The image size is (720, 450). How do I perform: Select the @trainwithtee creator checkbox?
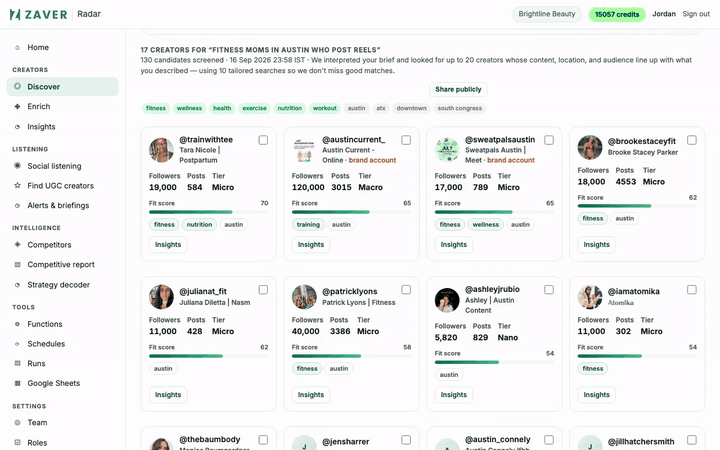(263, 140)
